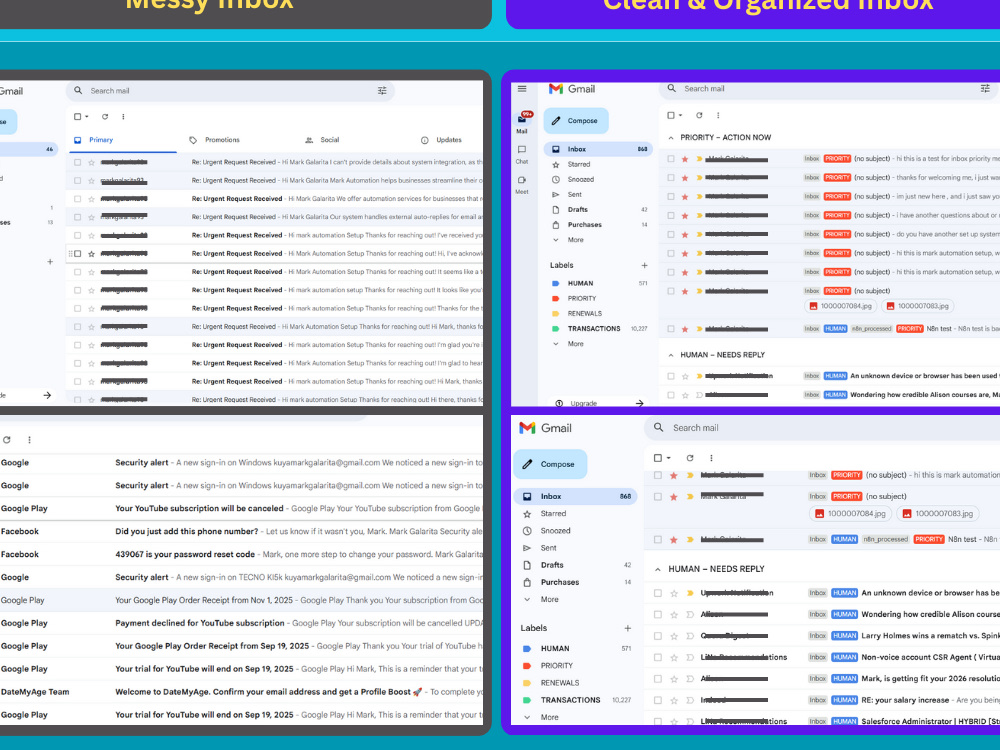
Task: Click the Mail icon with 99+ badge
Action: coord(523,119)
